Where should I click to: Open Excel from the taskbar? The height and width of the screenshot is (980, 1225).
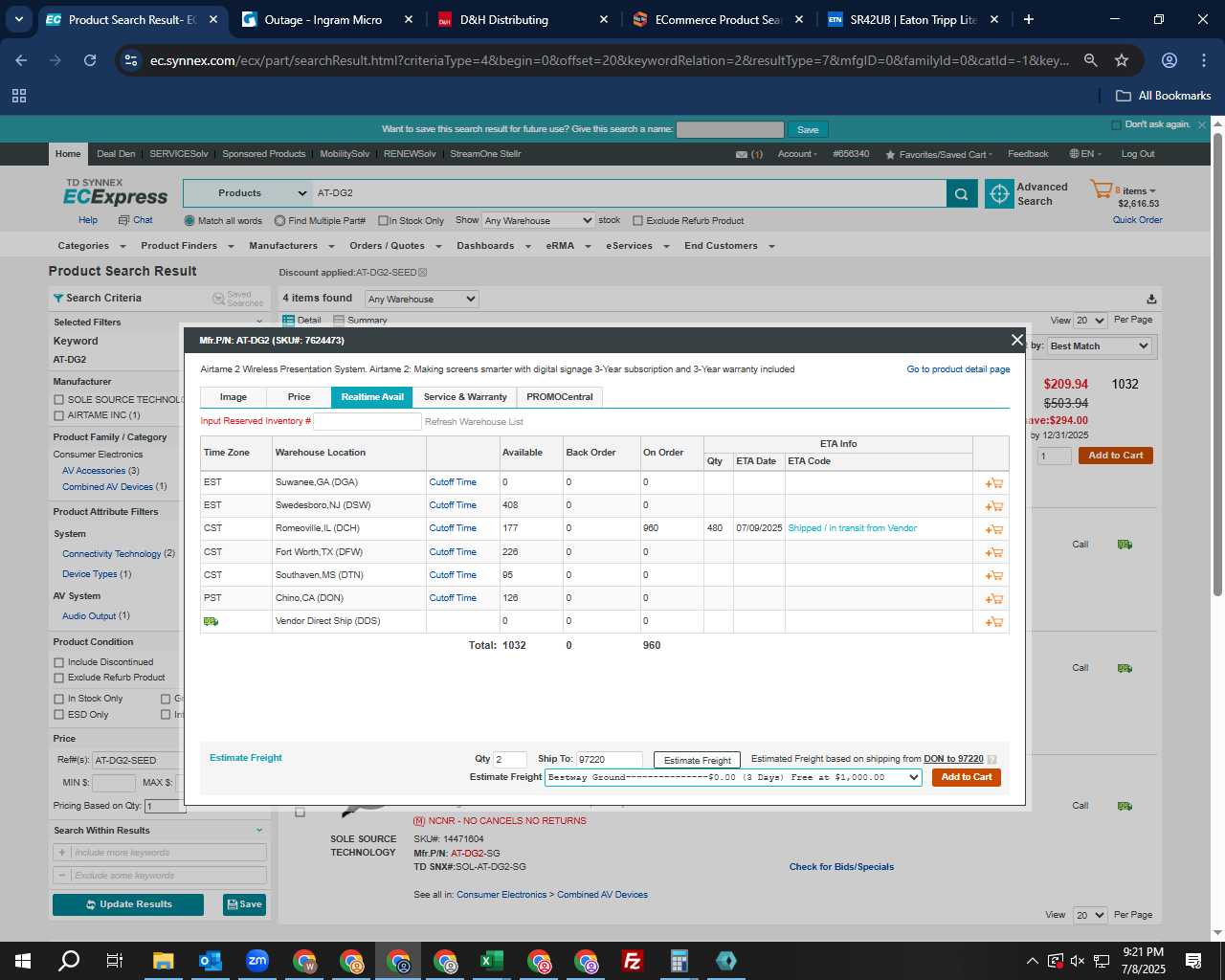(492, 961)
